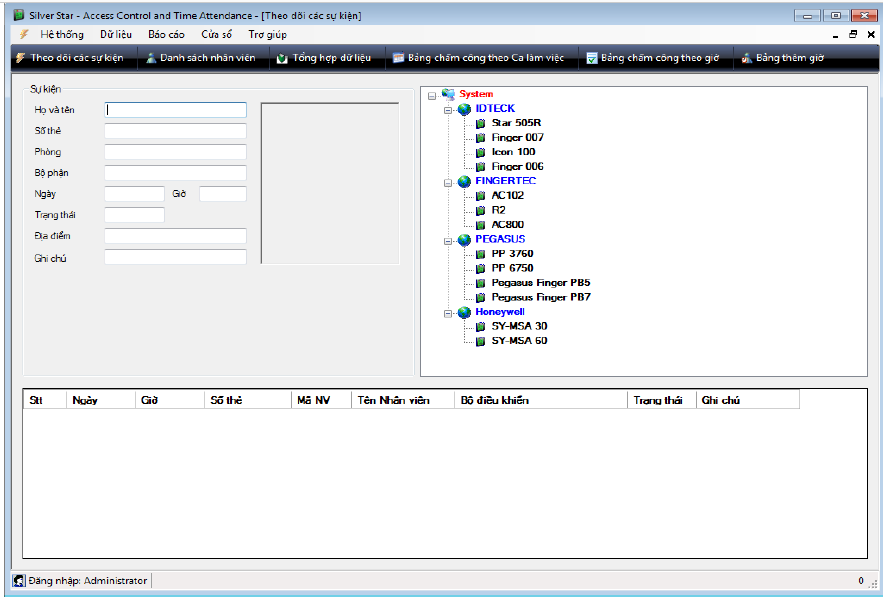Open the Trợ giúp menu

coord(267,34)
